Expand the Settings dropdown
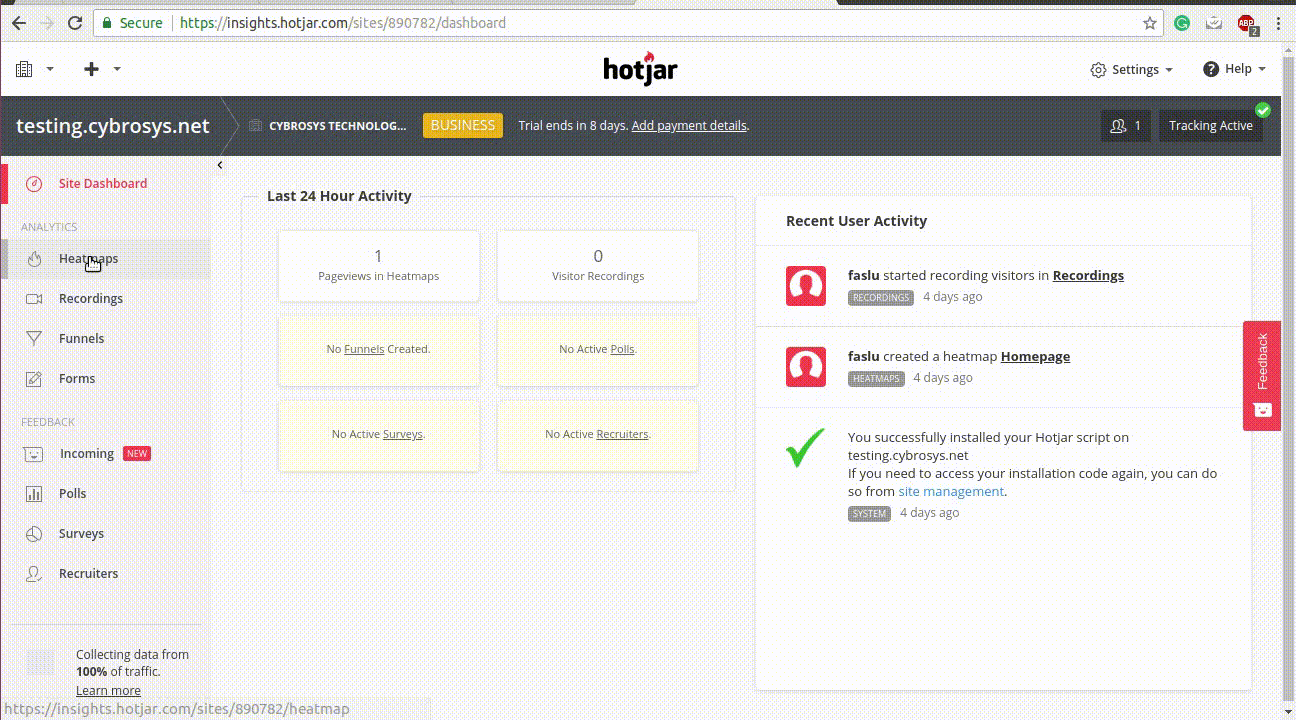The height and width of the screenshot is (720, 1296). pyautogui.click(x=1131, y=69)
